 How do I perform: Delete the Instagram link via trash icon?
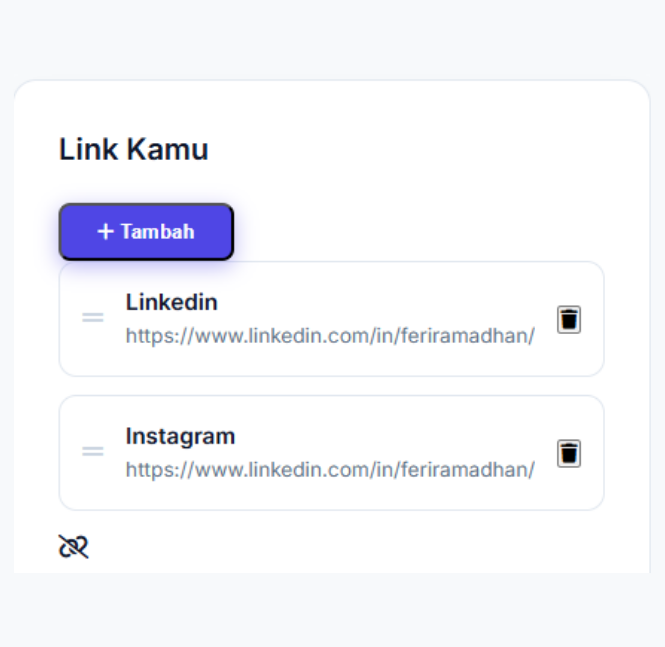569,453
